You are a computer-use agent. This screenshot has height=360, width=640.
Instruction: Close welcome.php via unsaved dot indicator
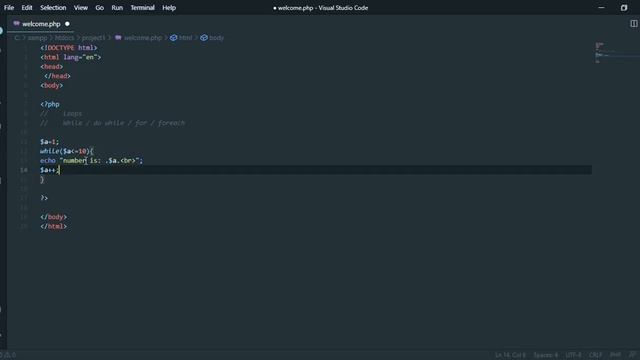[x=67, y=24]
